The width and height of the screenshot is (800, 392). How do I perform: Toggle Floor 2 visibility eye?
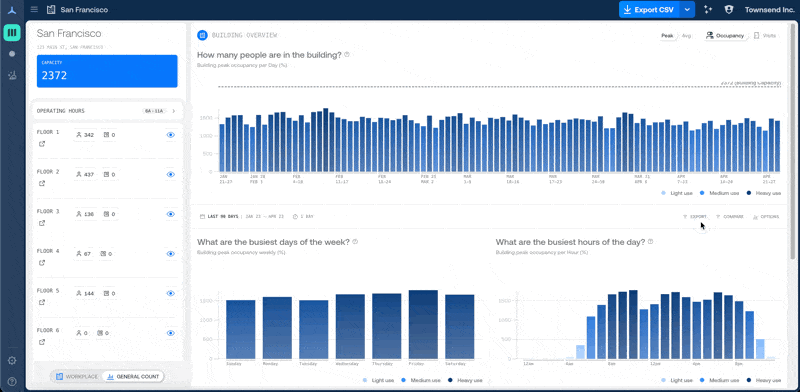pyautogui.click(x=171, y=175)
